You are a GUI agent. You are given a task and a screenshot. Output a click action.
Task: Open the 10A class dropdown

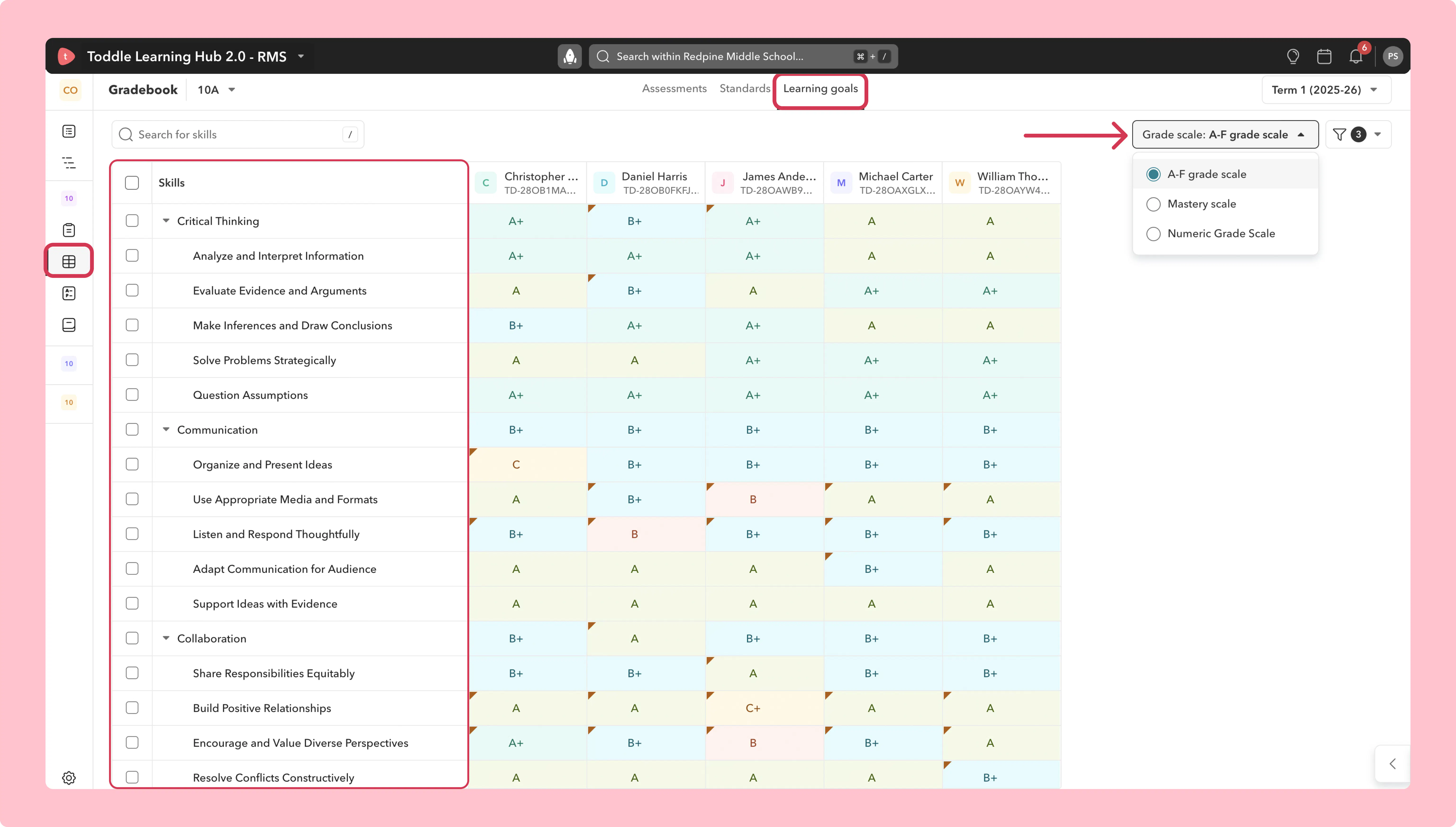[x=216, y=90]
